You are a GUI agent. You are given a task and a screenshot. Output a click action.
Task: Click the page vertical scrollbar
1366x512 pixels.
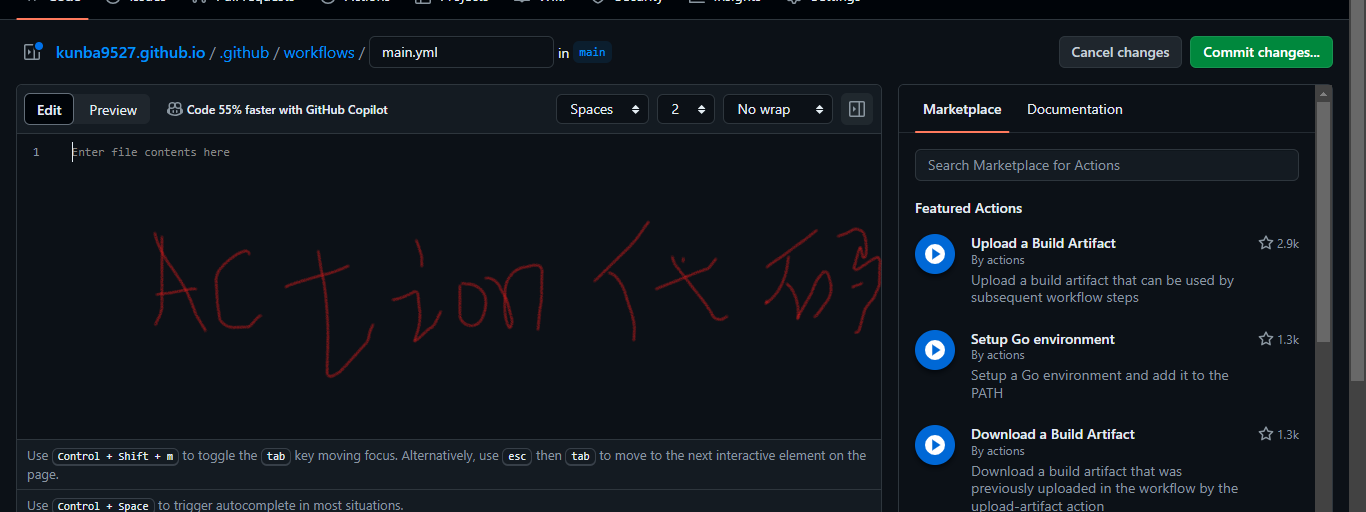(1358, 190)
